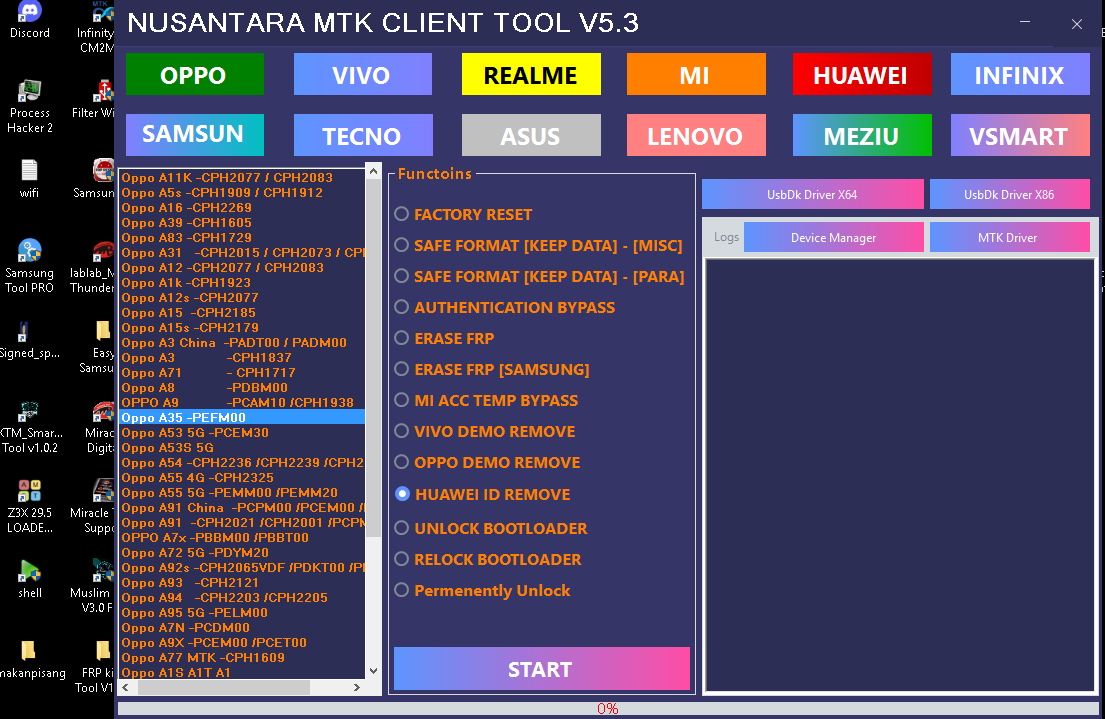Open the Miracle Digital desktop icon
The width and height of the screenshot is (1105, 719).
pyautogui.click(x=101, y=426)
